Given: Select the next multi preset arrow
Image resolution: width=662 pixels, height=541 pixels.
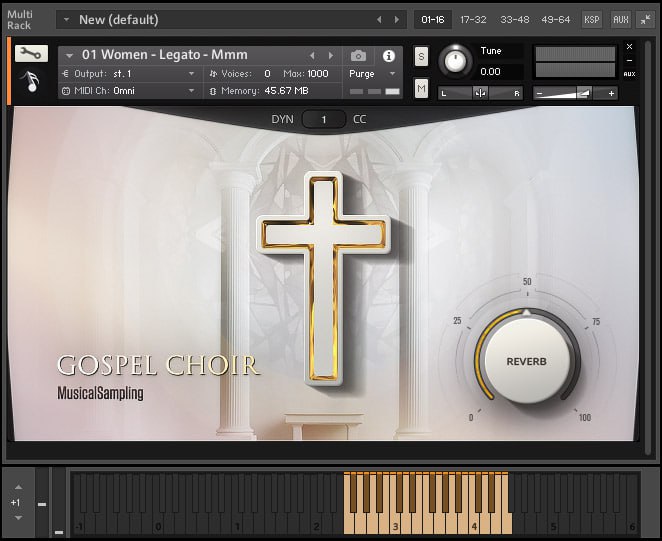Looking at the screenshot, I should tap(396, 19).
